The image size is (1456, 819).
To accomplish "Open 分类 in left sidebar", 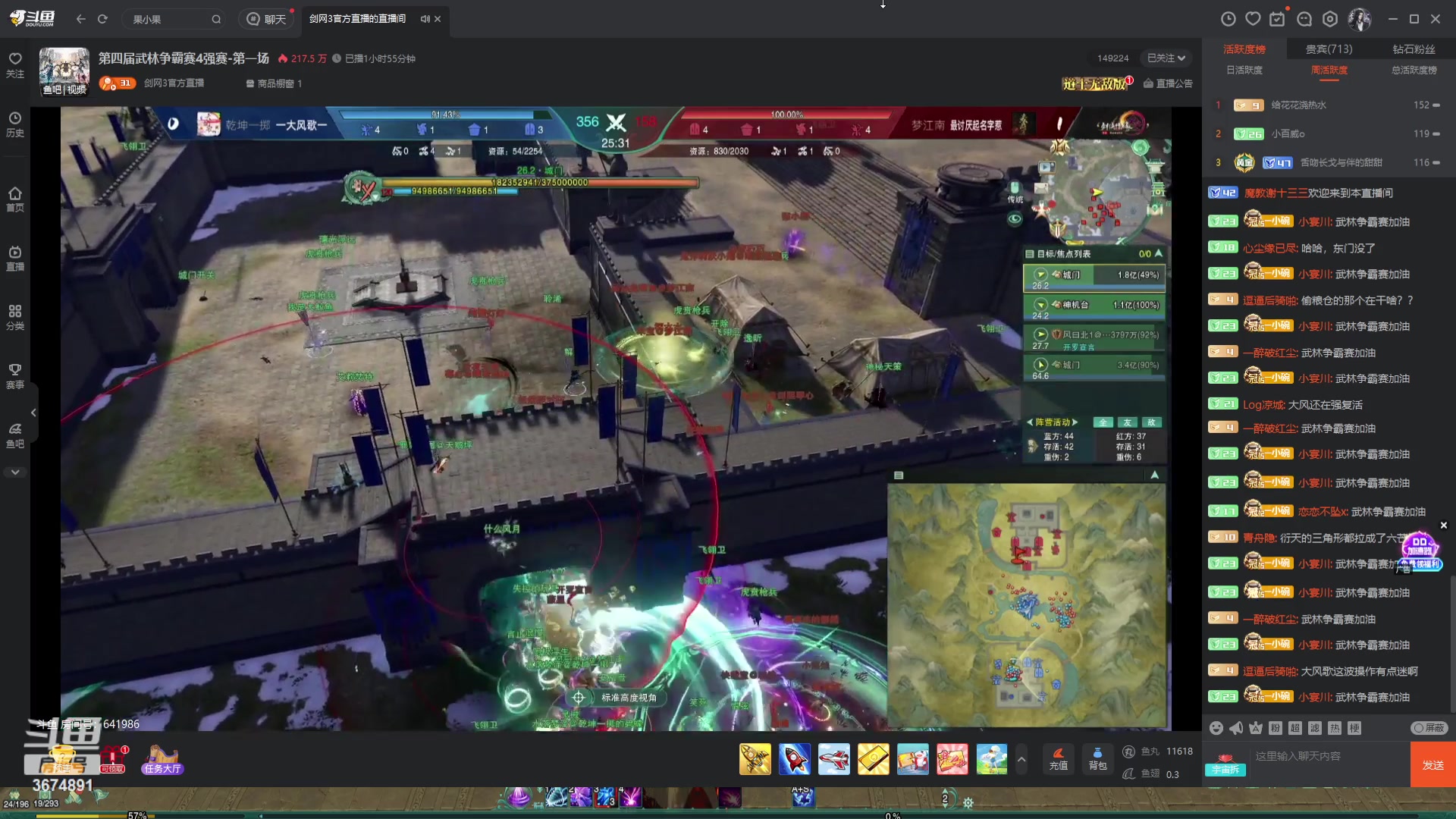I will click(15, 318).
